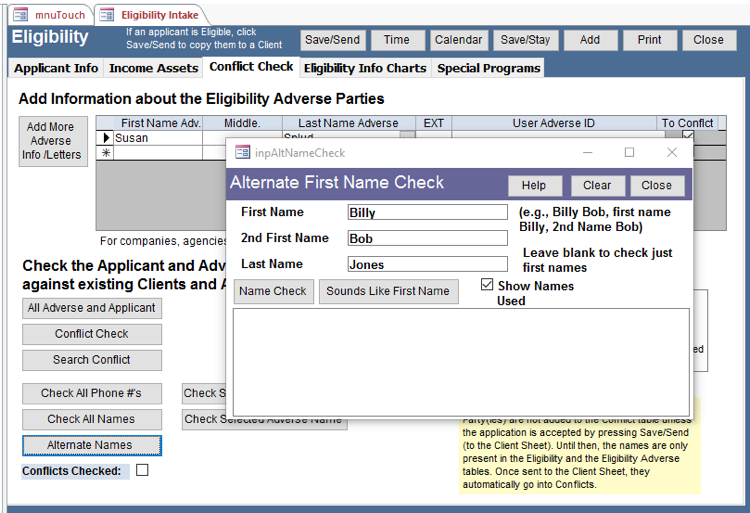Click the Search Conflict button

pos(92,360)
